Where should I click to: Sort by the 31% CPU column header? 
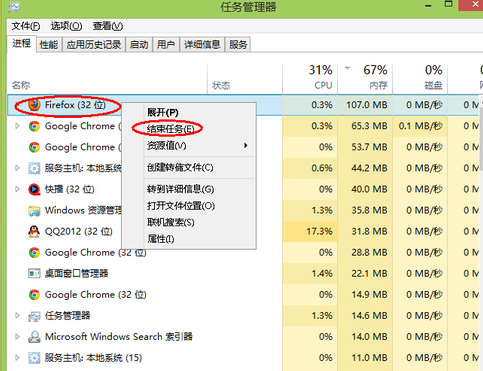click(310, 78)
